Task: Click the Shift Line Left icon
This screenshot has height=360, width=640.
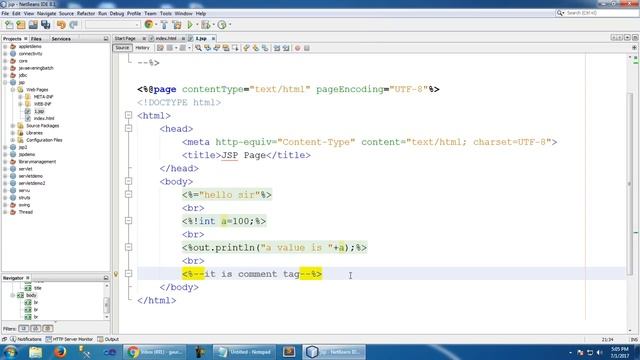Action: coord(277,48)
